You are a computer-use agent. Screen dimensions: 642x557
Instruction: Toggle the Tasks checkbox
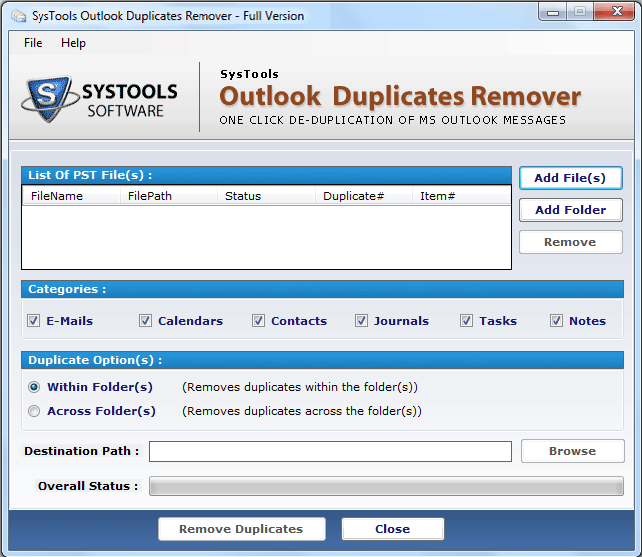tap(466, 321)
